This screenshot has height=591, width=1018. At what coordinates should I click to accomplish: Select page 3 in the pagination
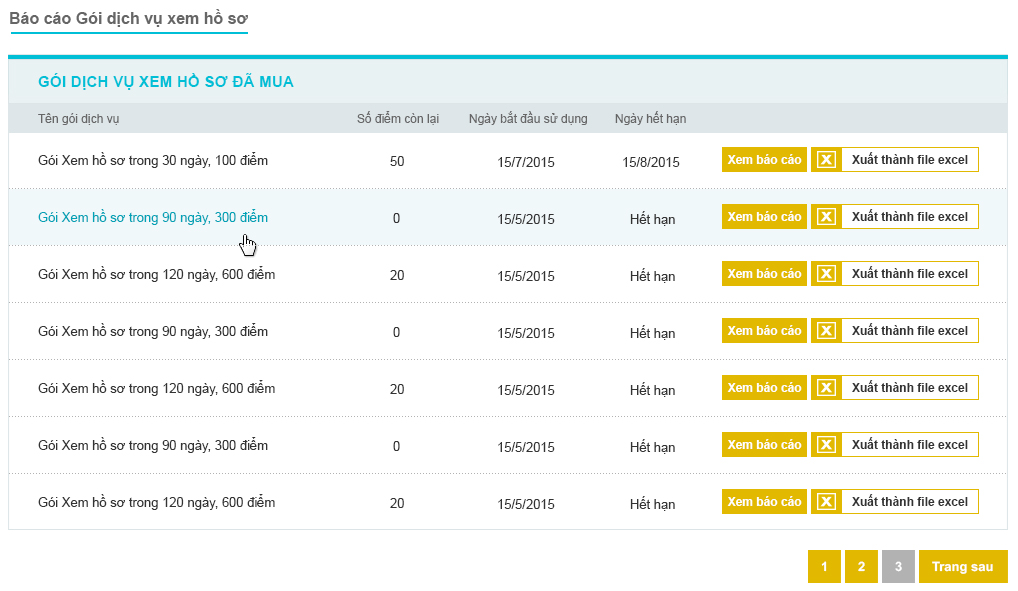(898, 566)
